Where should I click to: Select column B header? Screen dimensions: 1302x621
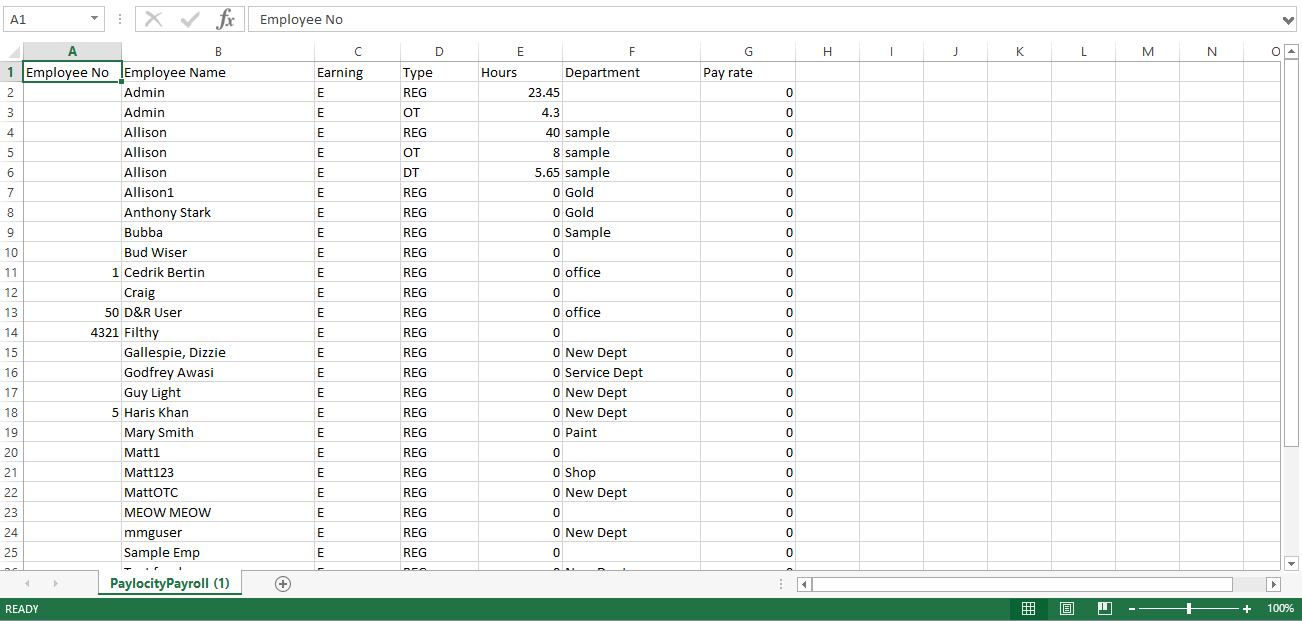218,52
